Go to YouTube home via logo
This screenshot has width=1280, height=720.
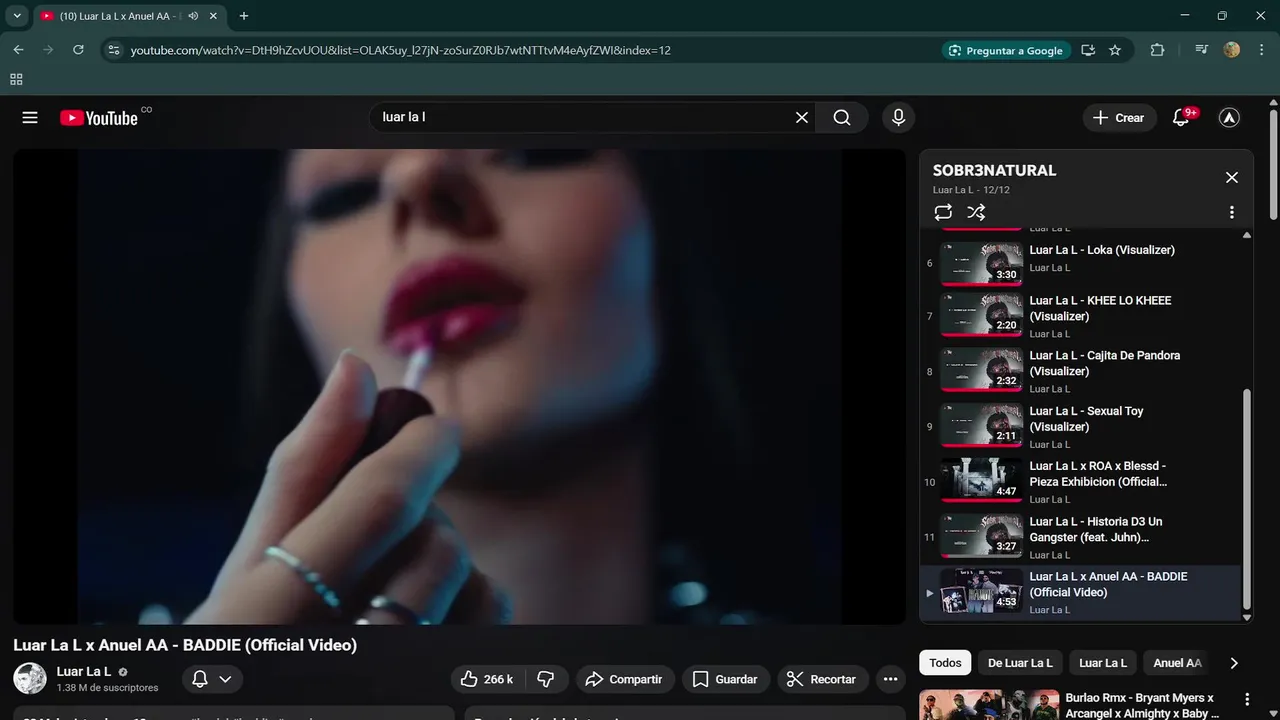98,118
